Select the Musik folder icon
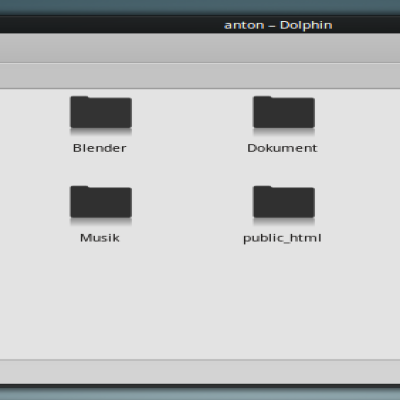 pos(101,202)
